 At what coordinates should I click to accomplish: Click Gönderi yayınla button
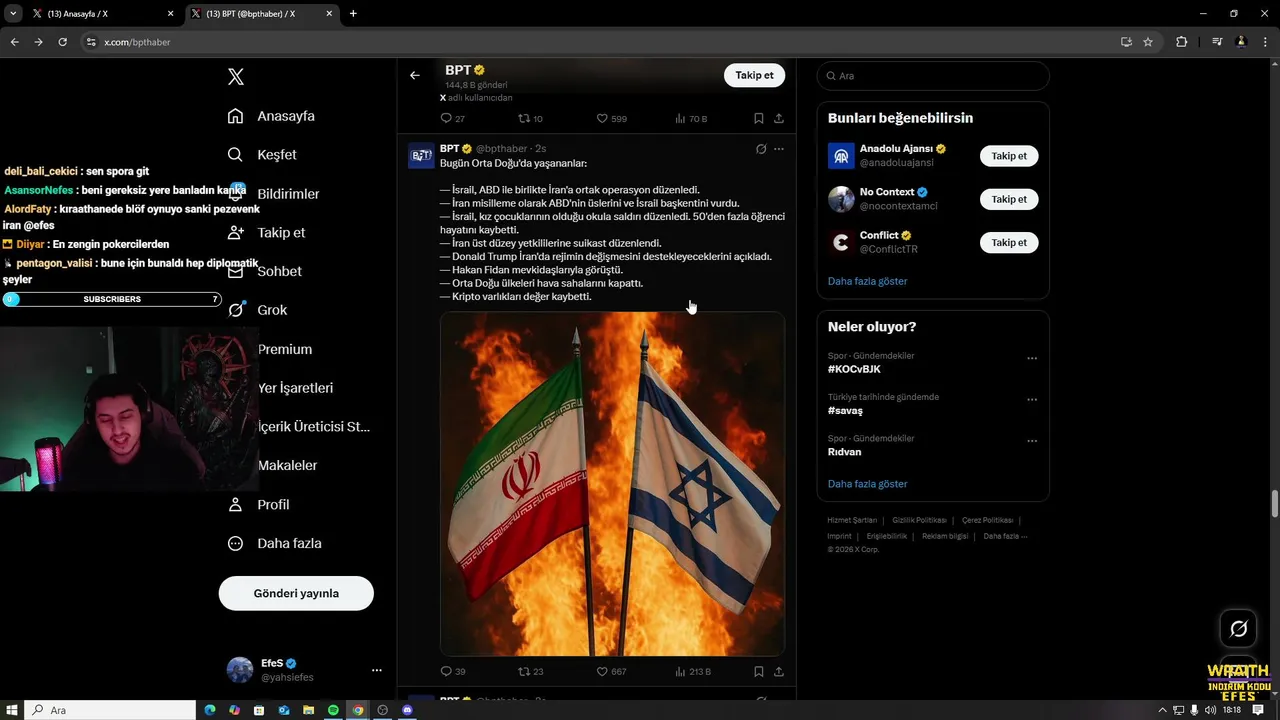296,593
